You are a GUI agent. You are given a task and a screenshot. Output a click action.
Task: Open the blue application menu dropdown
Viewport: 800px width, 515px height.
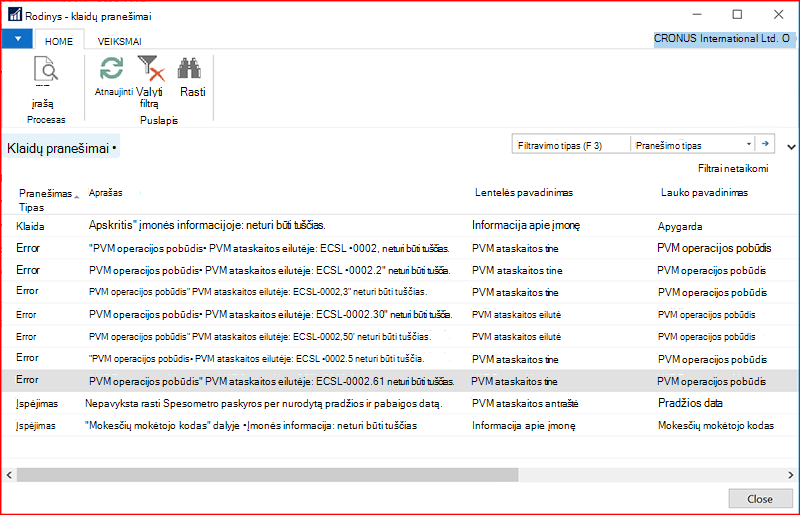pyautogui.click(x=17, y=39)
